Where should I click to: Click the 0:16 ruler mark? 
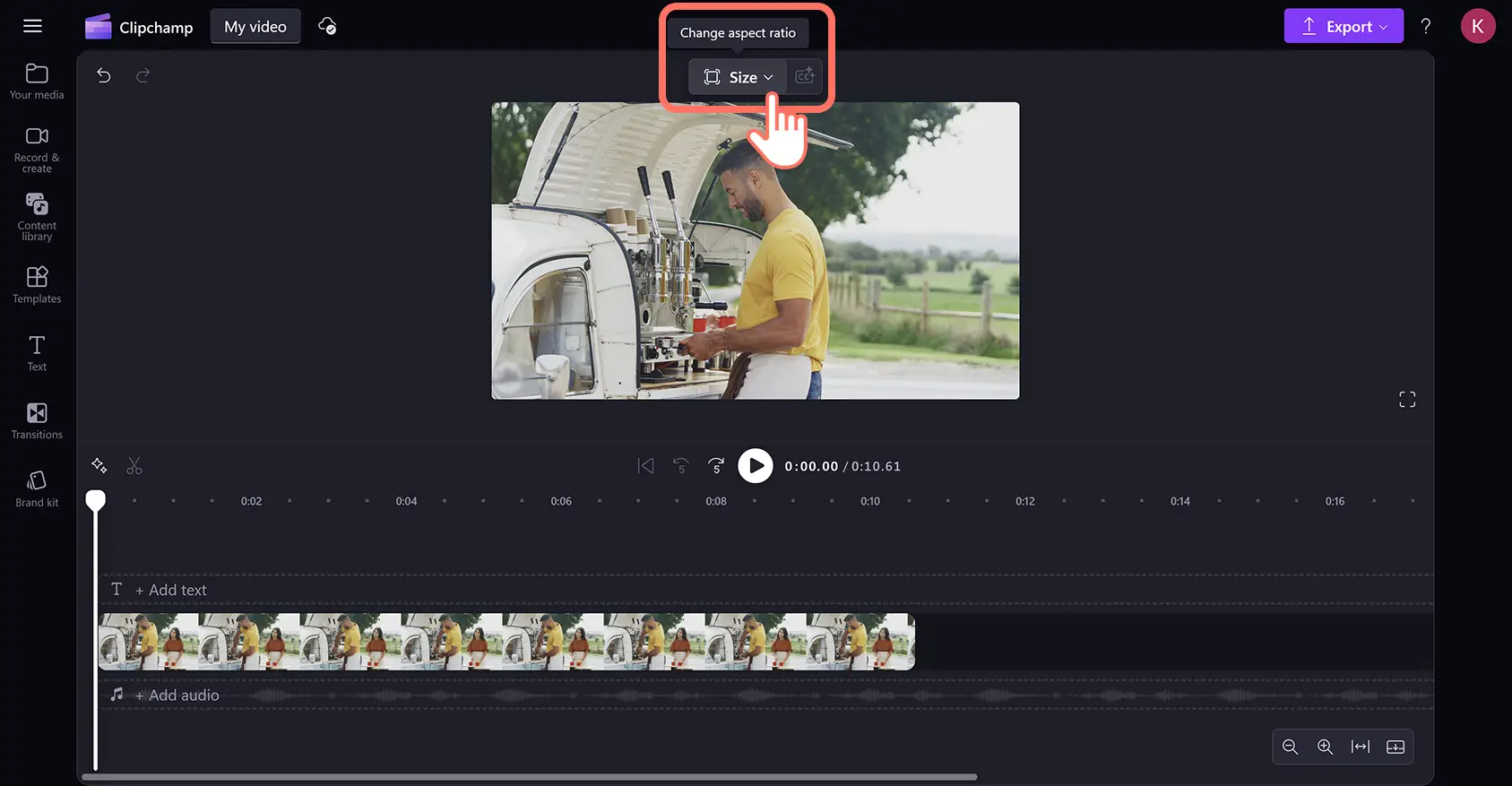1335,501
